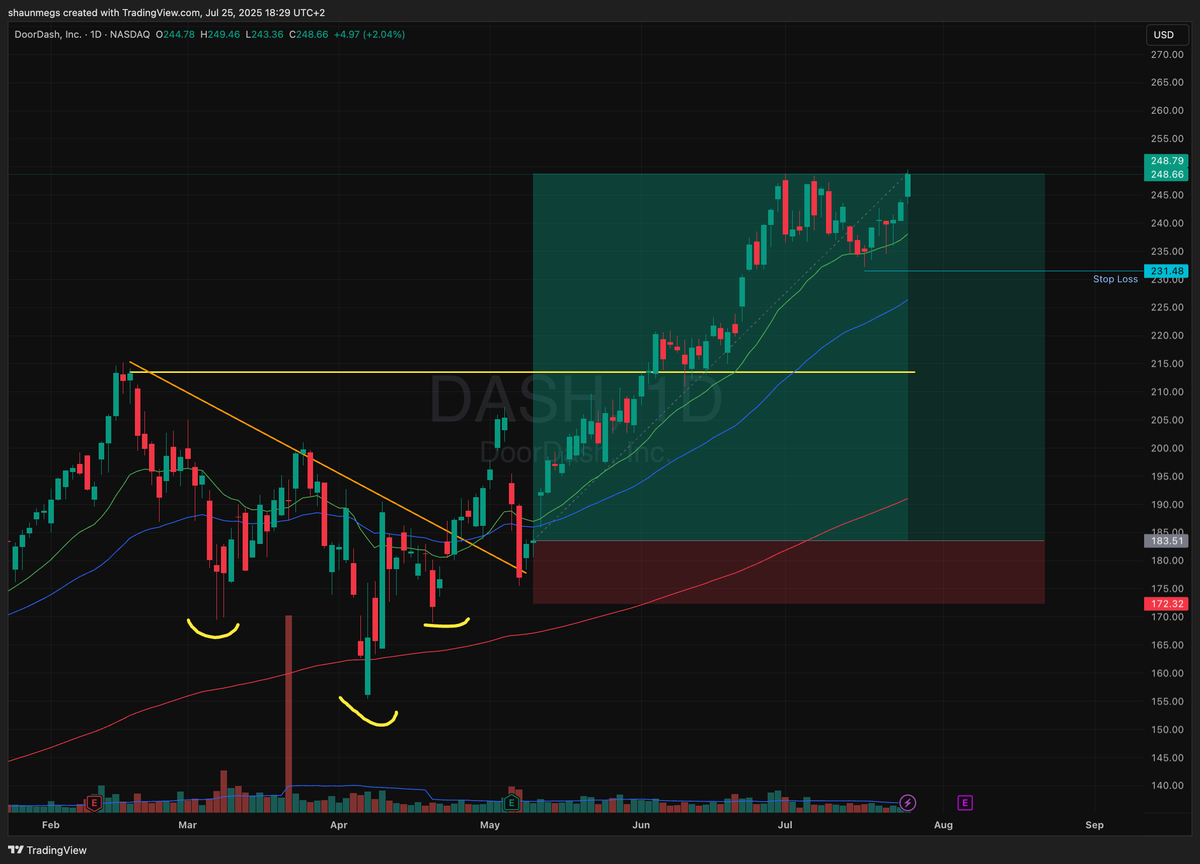Click the latest green candle at the chart's right edge
The image size is (1200, 864).
pyautogui.click(x=908, y=184)
